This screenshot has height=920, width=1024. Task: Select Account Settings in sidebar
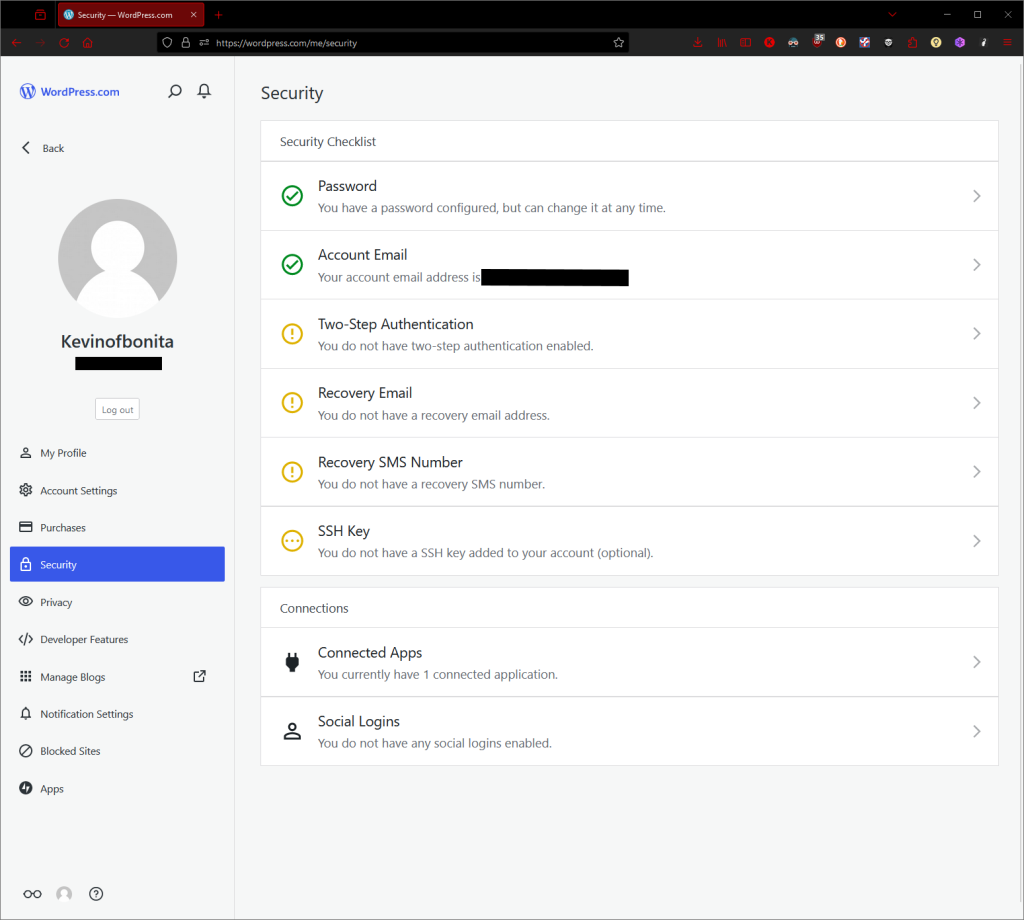[78, 491]
